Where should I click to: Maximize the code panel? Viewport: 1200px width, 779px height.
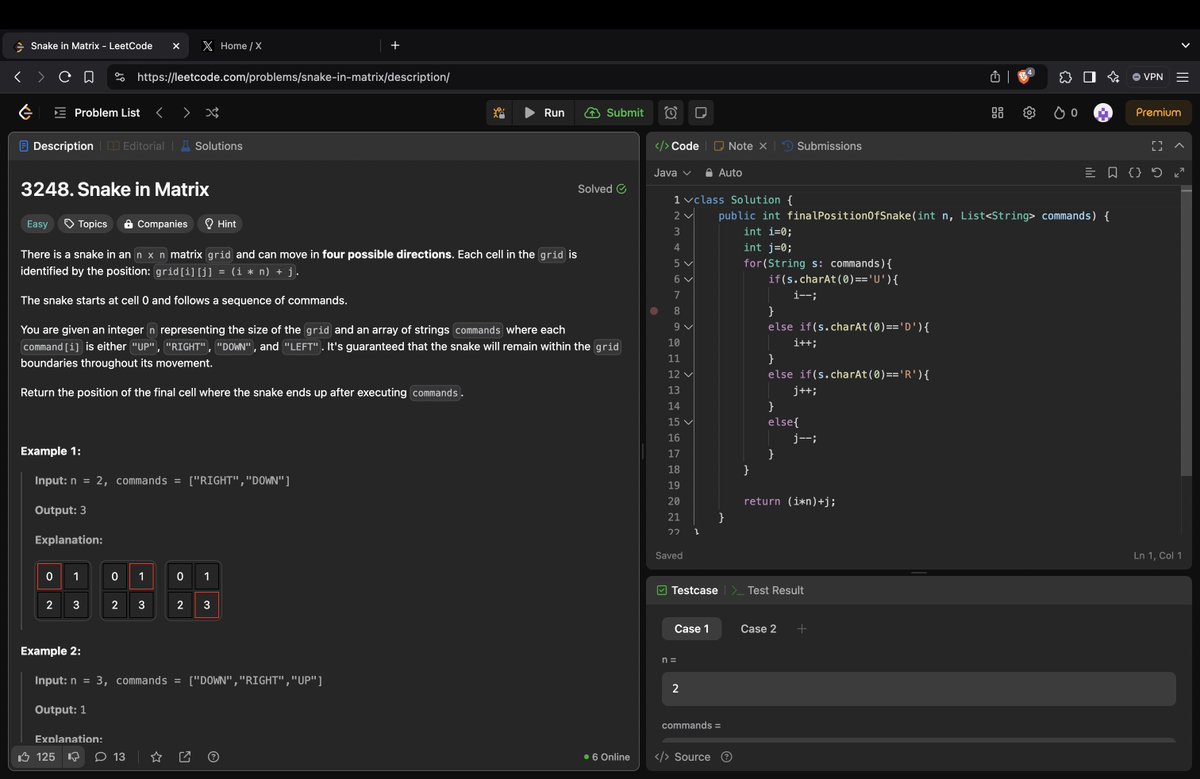[1157, 146]
